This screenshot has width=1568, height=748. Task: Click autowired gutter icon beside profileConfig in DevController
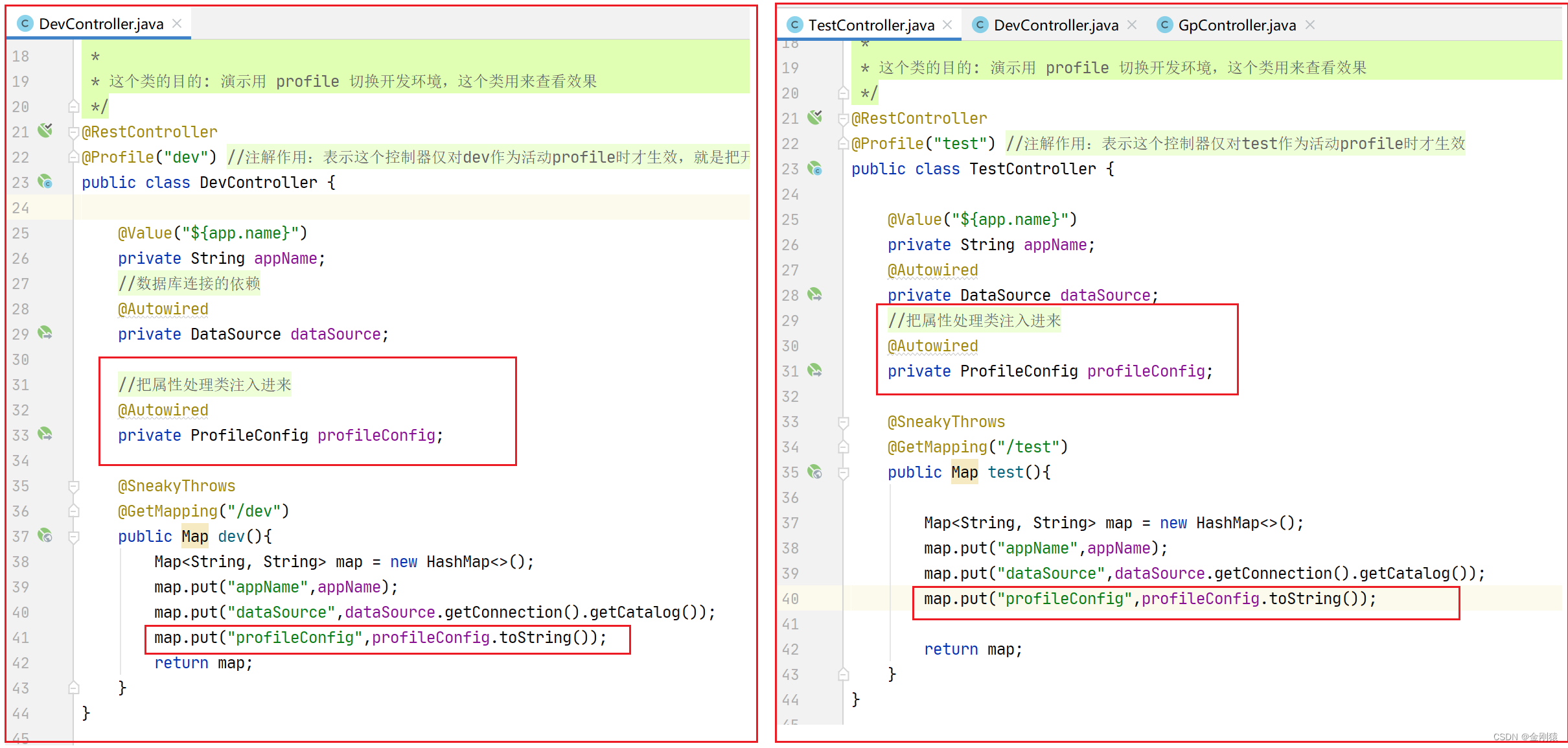(45, 434)
